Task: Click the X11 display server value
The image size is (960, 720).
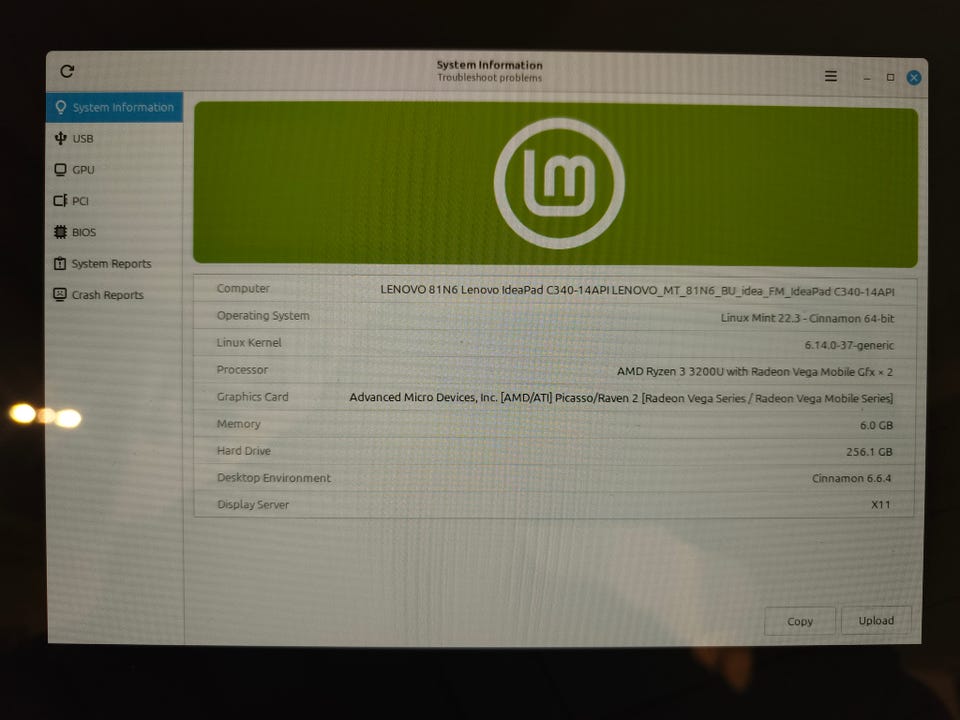Action: [x=881, y=504]
